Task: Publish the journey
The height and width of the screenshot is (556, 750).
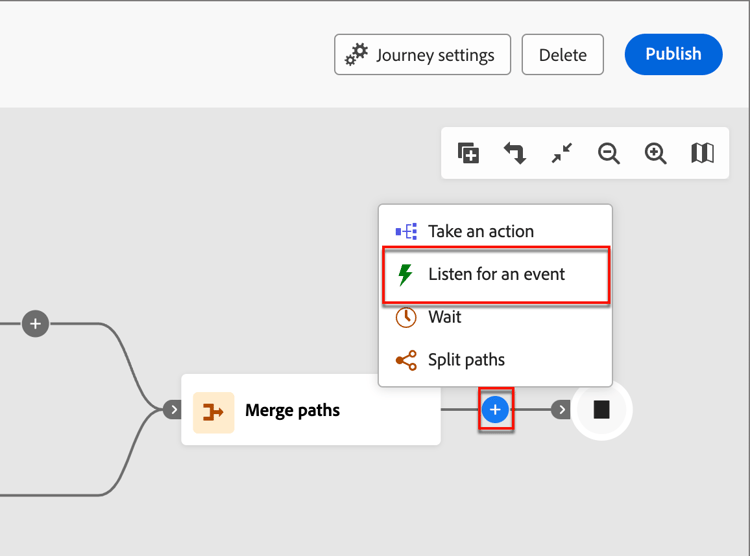Action: (673, 54)
